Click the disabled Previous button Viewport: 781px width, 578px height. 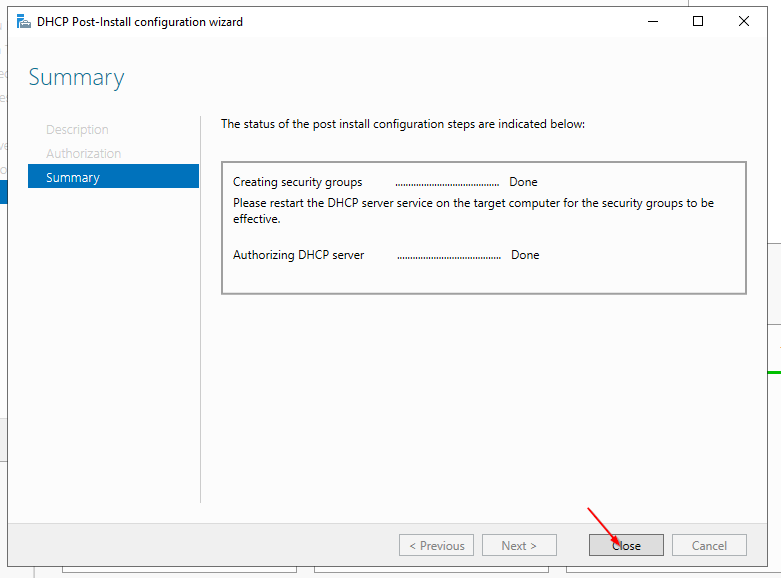click(436, 545)
